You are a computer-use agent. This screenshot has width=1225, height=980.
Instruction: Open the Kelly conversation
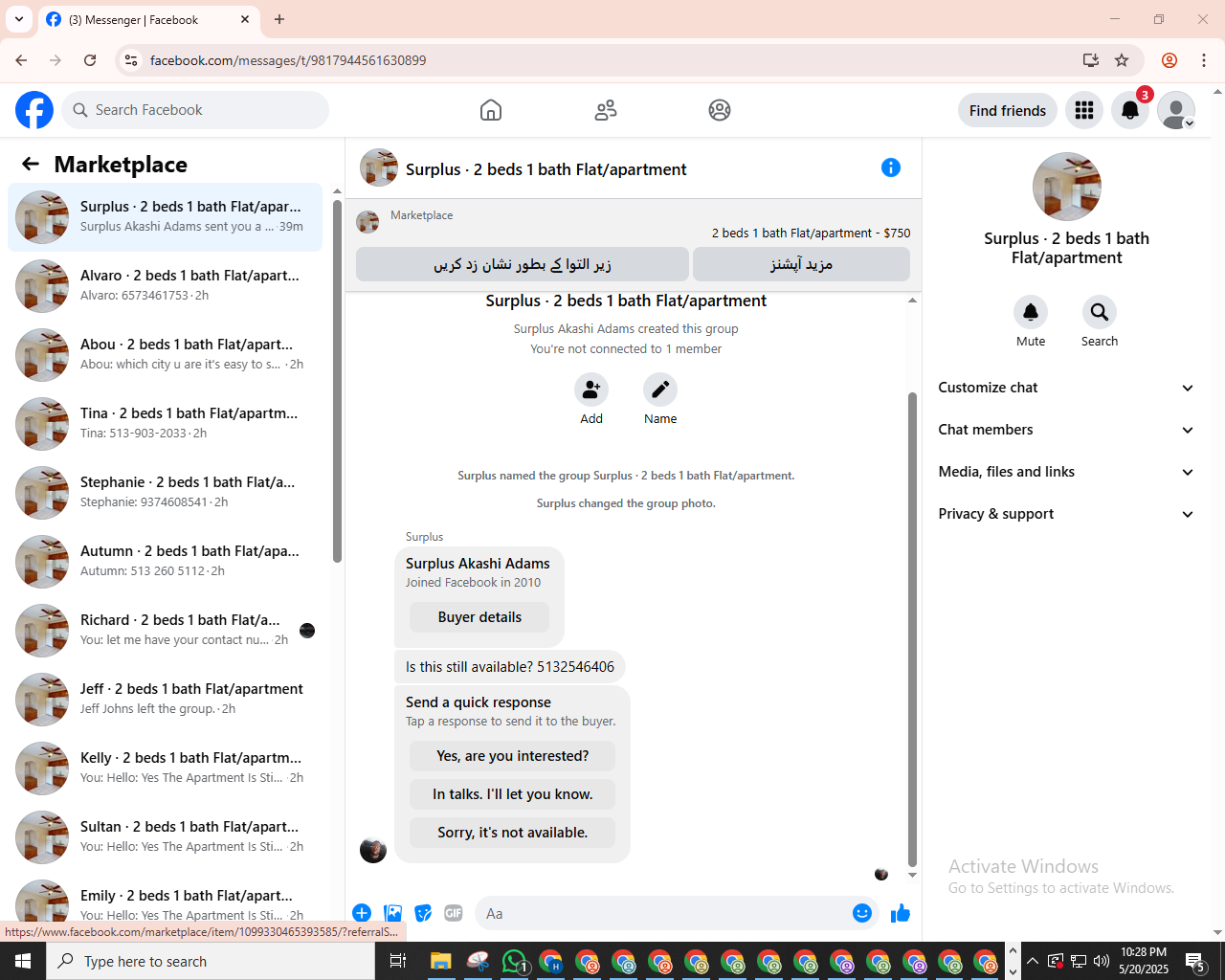(165, 768)
